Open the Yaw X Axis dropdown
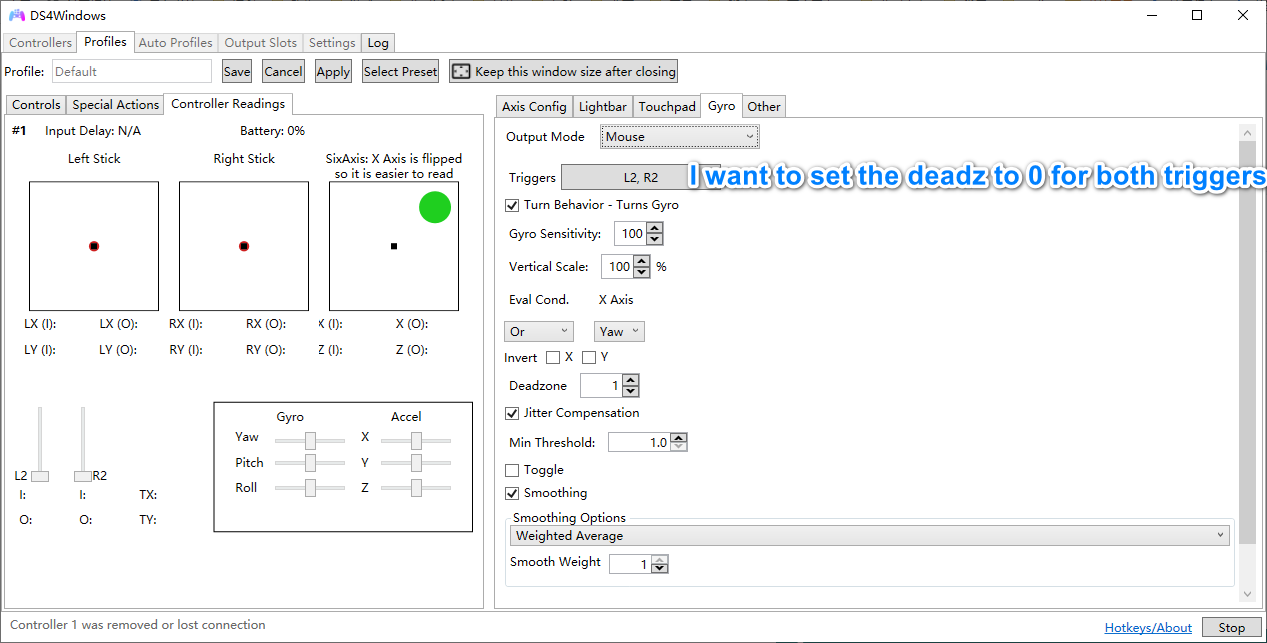 pos(619,331)
